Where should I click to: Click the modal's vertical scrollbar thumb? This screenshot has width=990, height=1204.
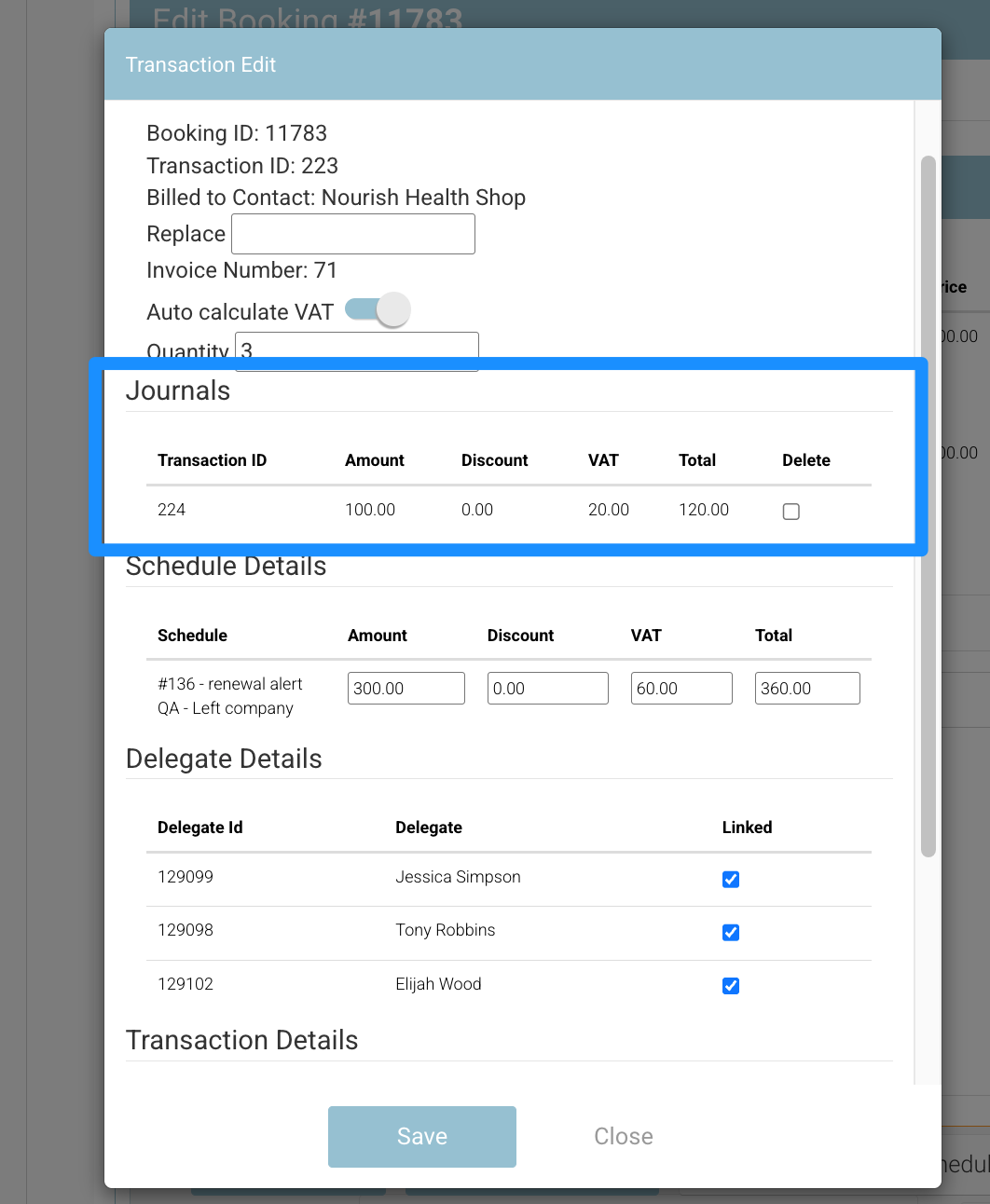coord(928,506)
